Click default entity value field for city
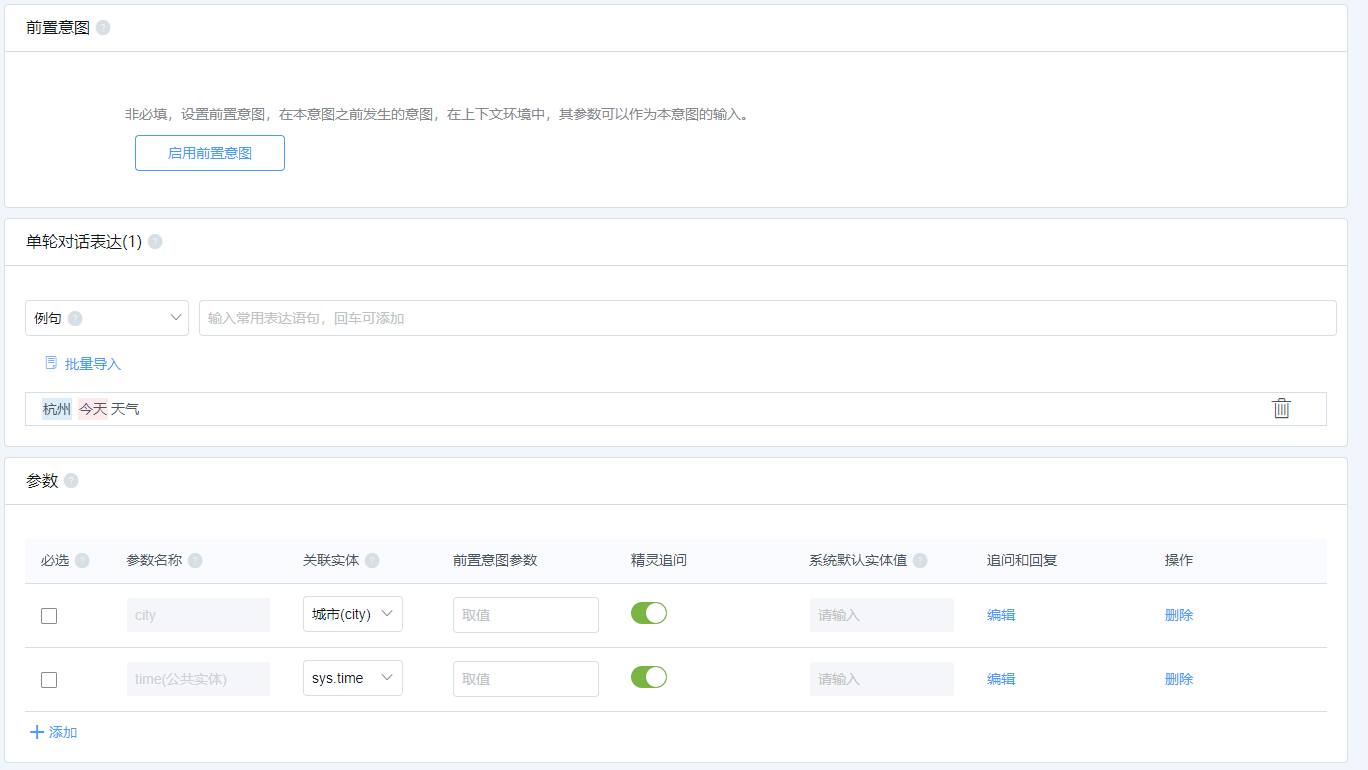This screenshot has height=770, width=1368. click(x=882, y=615)
